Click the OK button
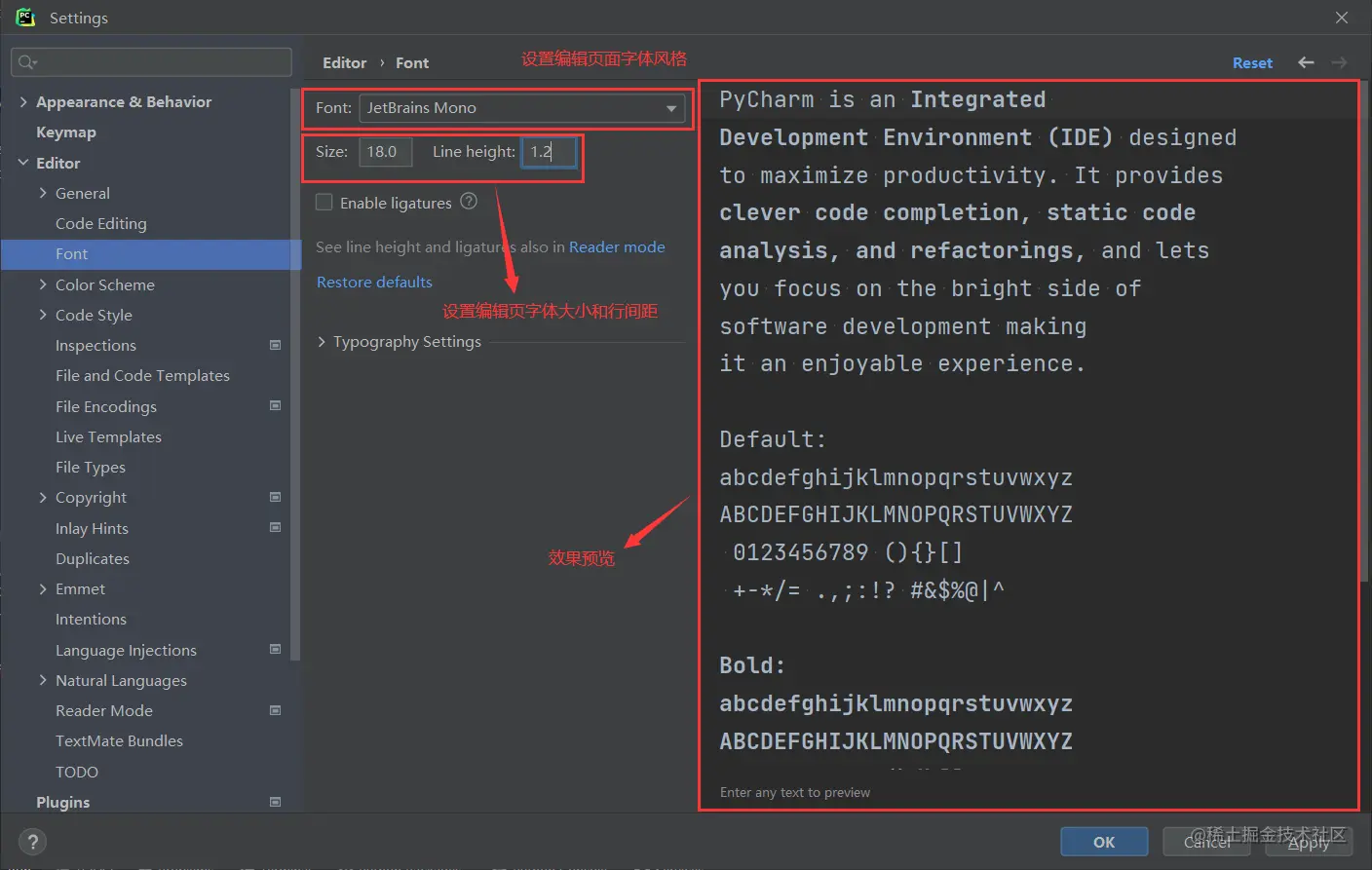The image size is (1372, 870). coord(1104,842)
